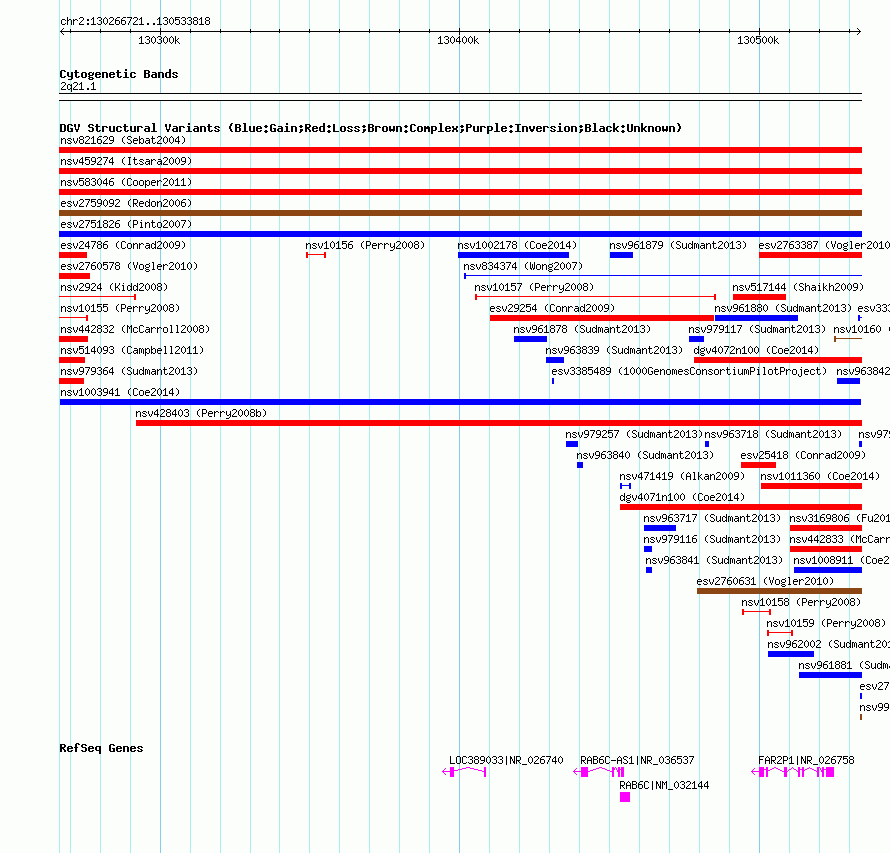Click the nsv1002178 (Coe2014) label
The height and width of the screenshot is (853, 890).
(x=517, y=245)
